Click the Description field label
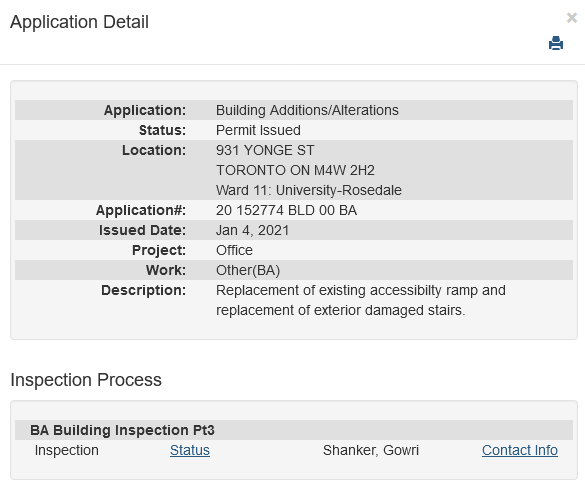The height and width of the screenshot is (504, 585). (x=143, y=290)
